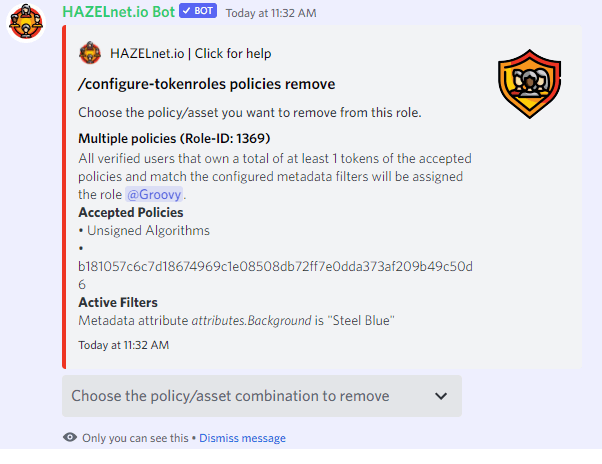Click the small HAZELnet embed author icon
The height and width of the screenshot is (464, 602).
click(x=90, y=53)
